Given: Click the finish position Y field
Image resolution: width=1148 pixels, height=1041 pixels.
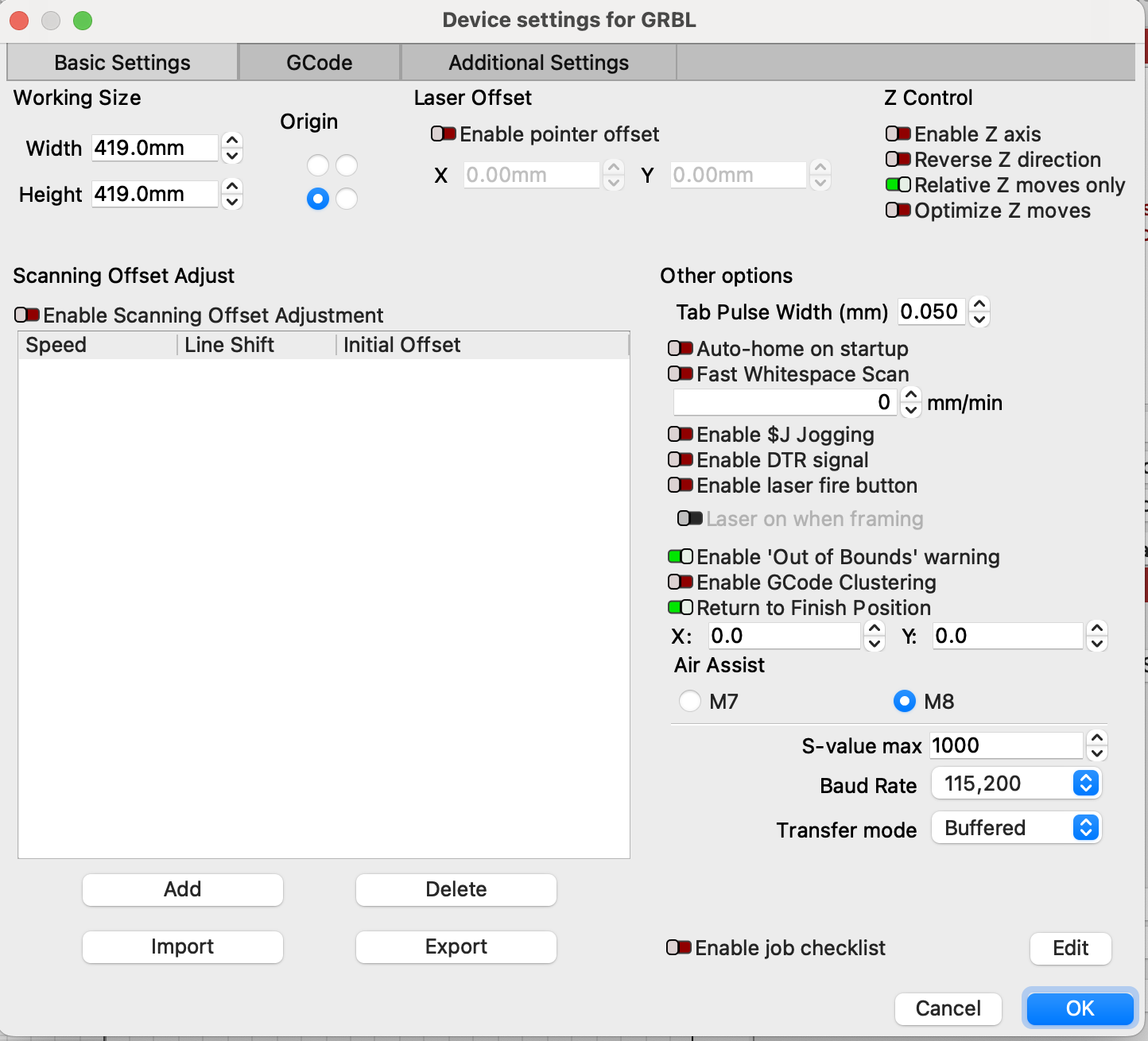Looking at the screenshot, I should click(1008, 636).
